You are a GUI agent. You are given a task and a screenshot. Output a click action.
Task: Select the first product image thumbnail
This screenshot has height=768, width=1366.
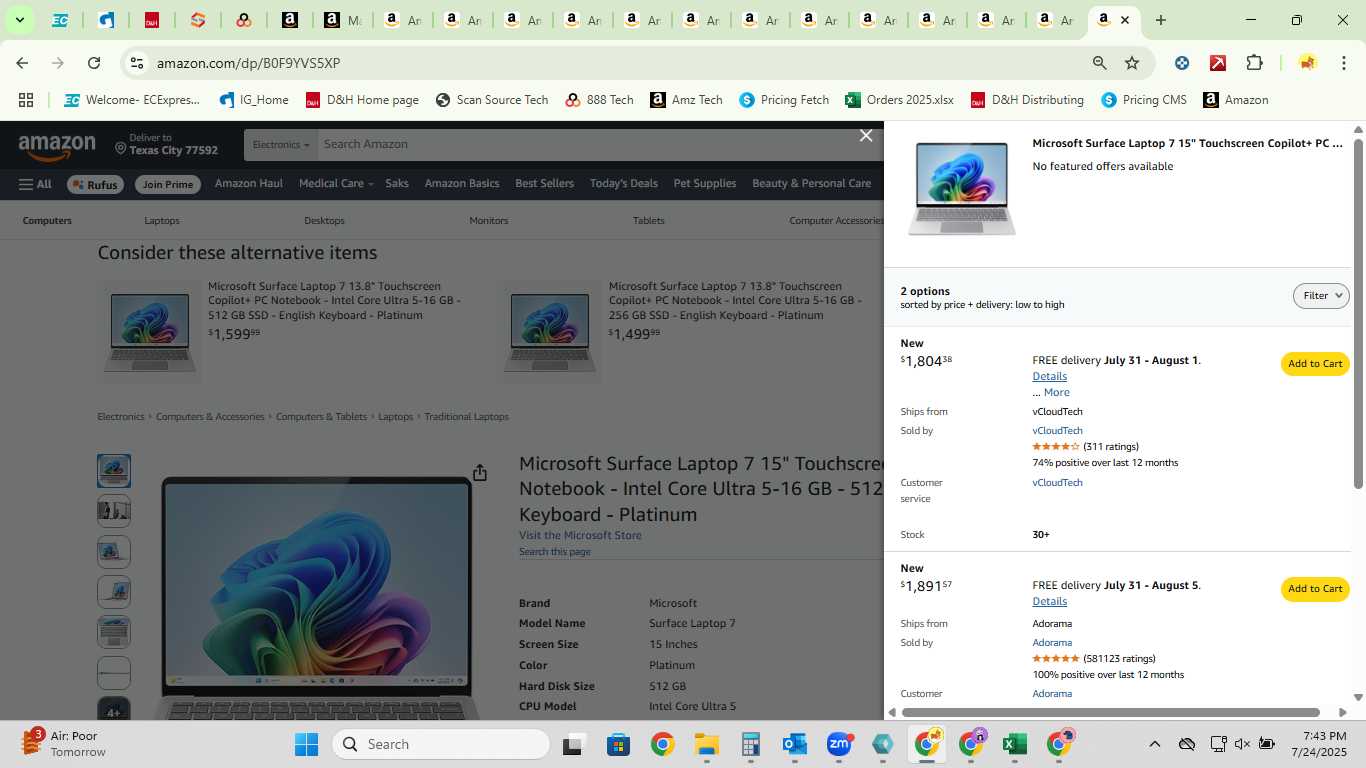pos(113,471)
